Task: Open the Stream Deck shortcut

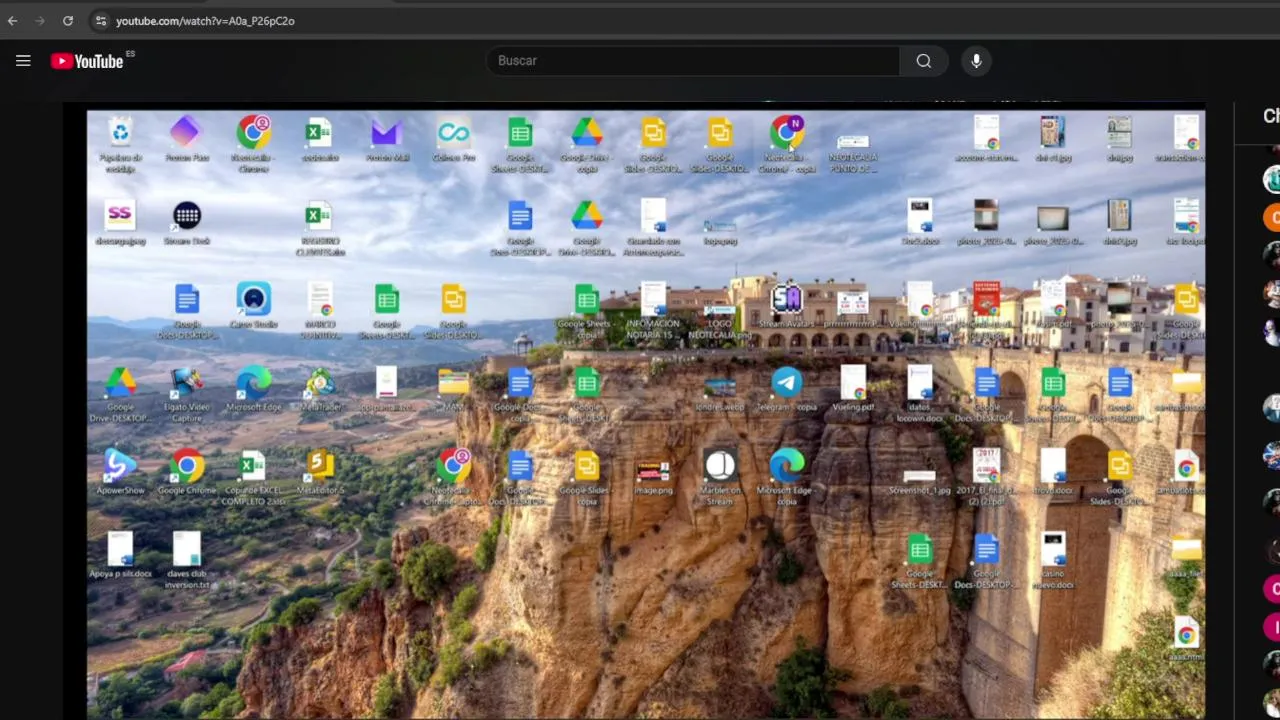Action: click(186, 223)
